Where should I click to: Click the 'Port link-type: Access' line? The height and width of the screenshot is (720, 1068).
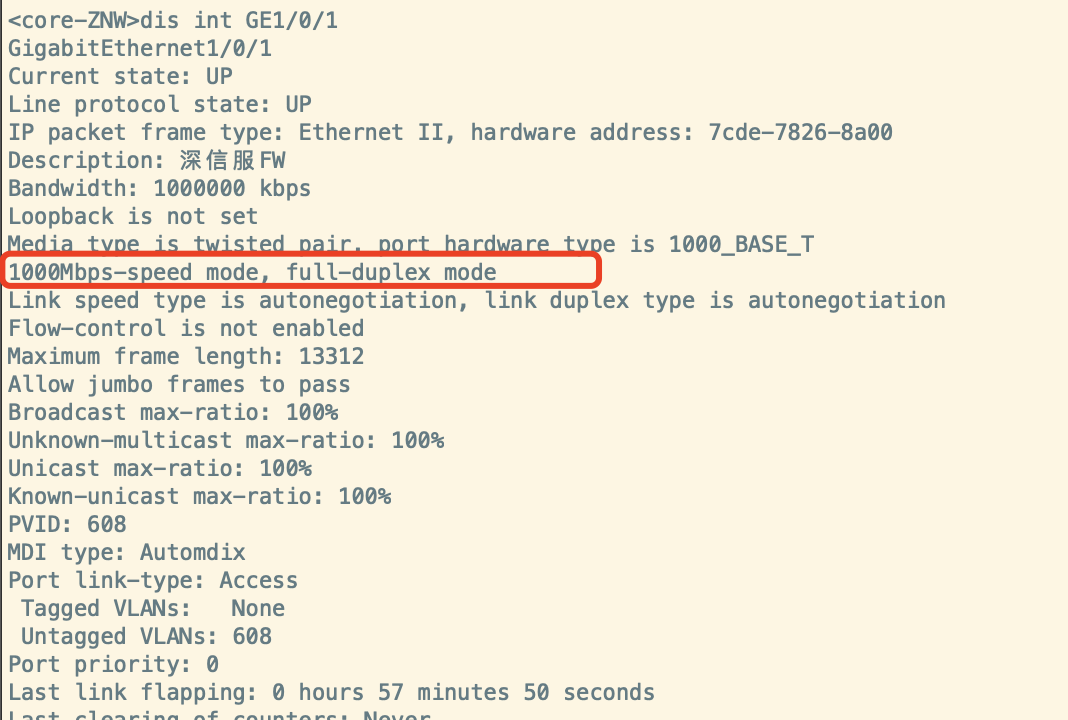(x=153, y=580)
